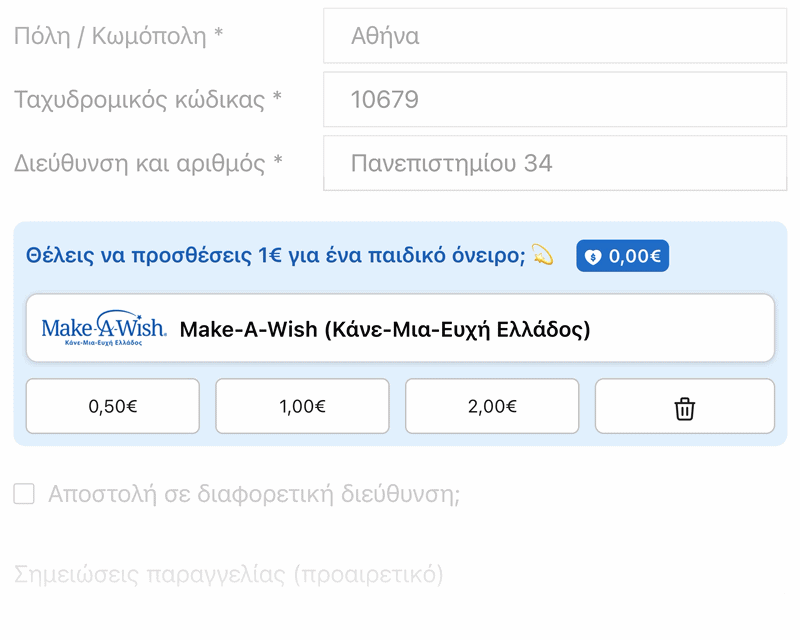Click the postal code field showing 10679
Image resolution: width=800 pixels, height=640 pixels.
point(554,99)
